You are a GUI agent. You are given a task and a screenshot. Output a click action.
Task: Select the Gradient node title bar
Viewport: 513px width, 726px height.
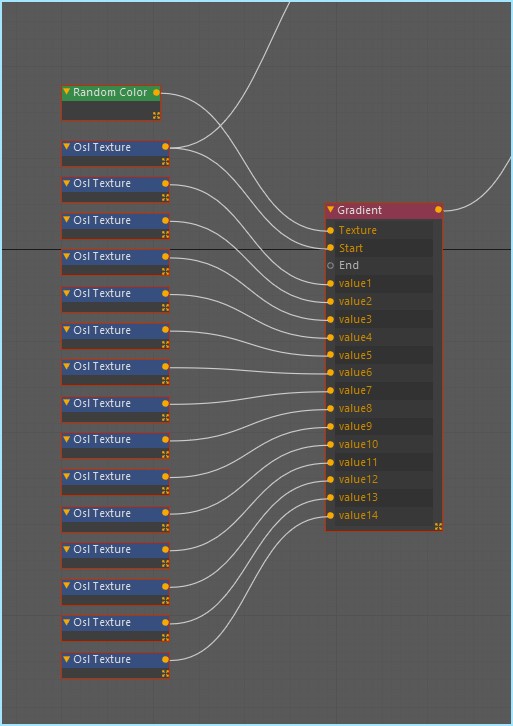[384, 210]
